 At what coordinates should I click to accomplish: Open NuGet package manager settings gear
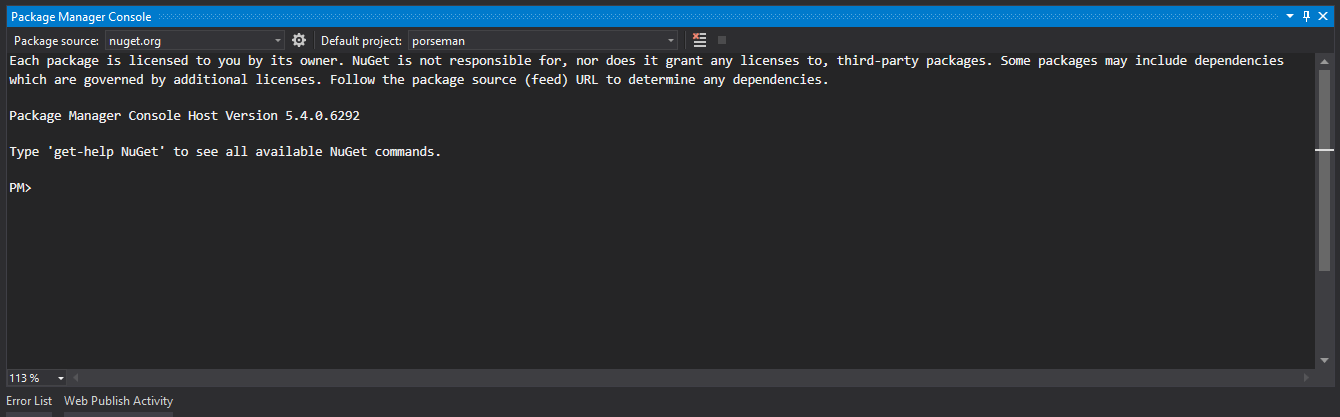pos(299,40)
